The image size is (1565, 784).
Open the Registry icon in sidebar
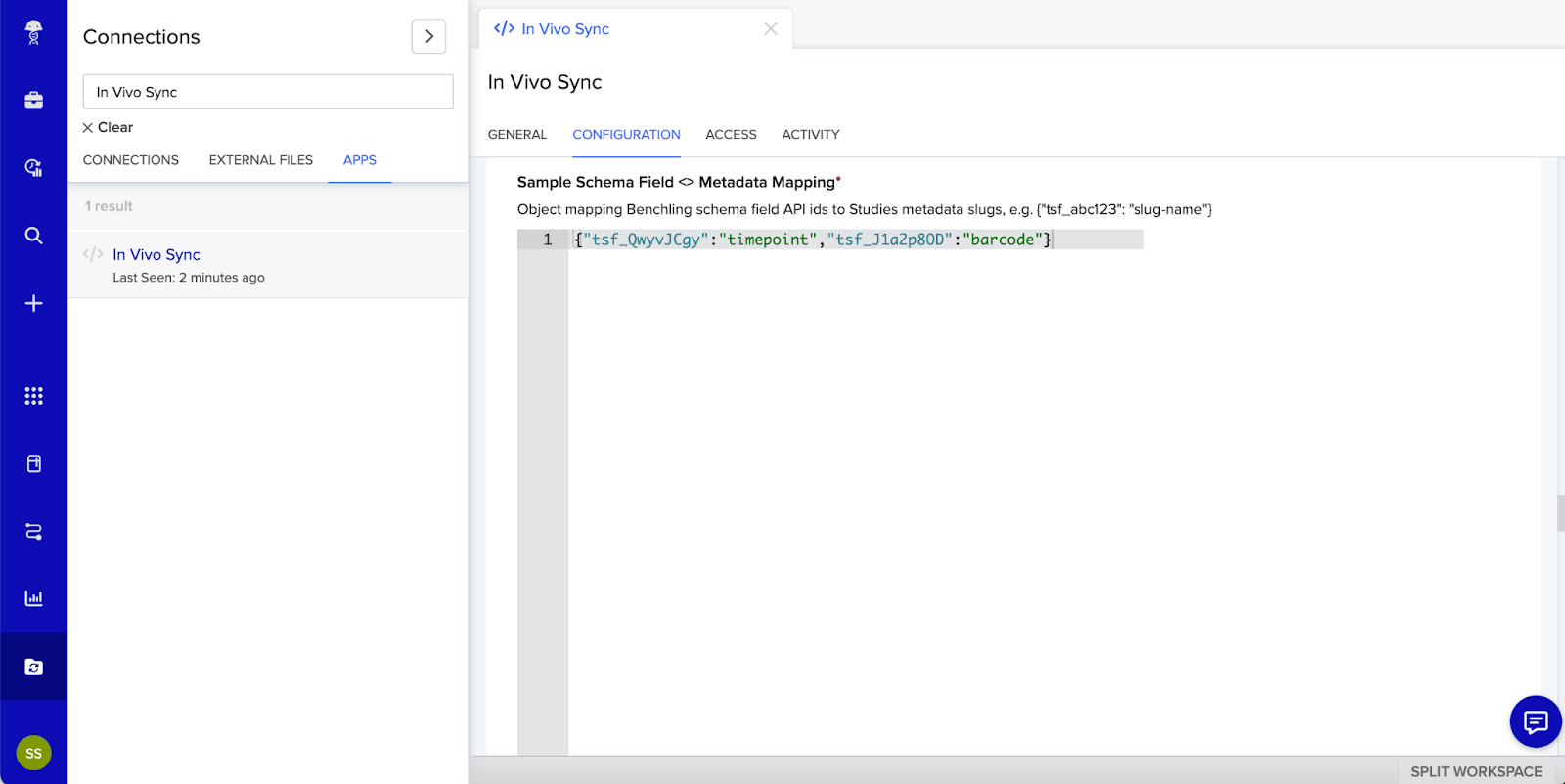[33, 463]
